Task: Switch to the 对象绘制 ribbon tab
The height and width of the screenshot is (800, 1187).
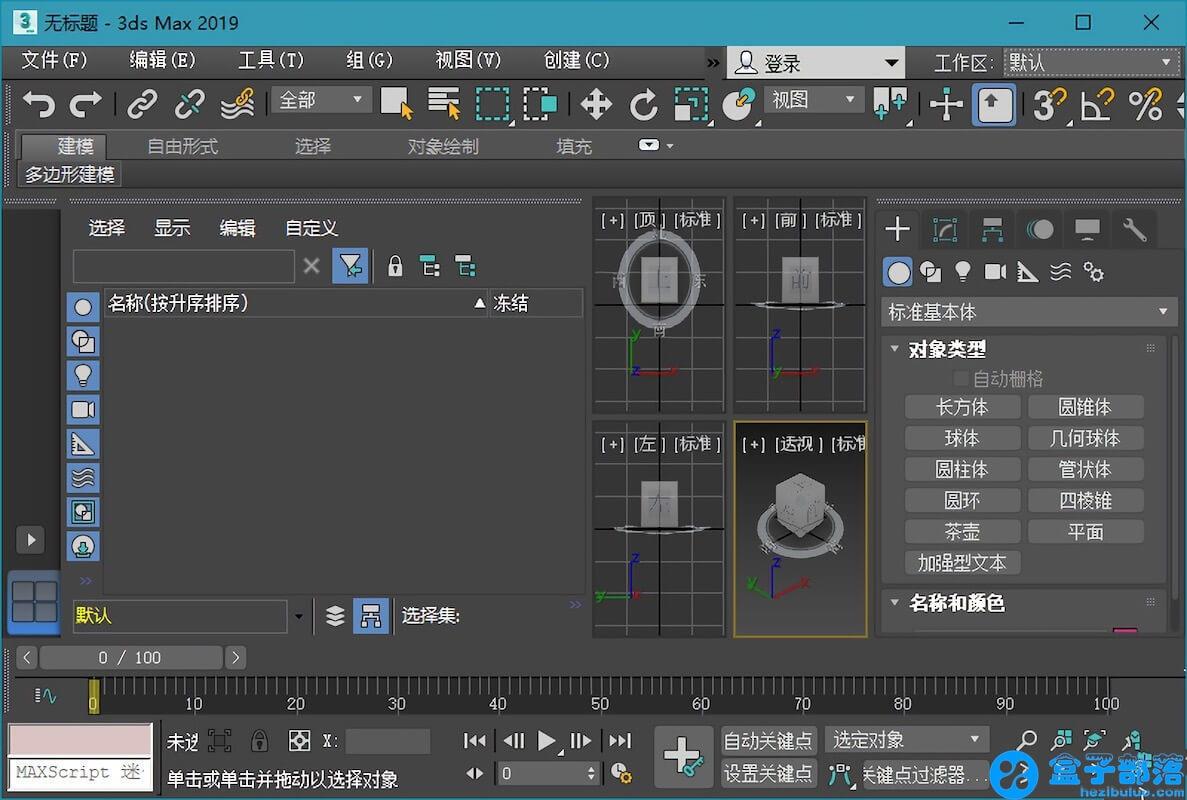Action: click(443, 146)
